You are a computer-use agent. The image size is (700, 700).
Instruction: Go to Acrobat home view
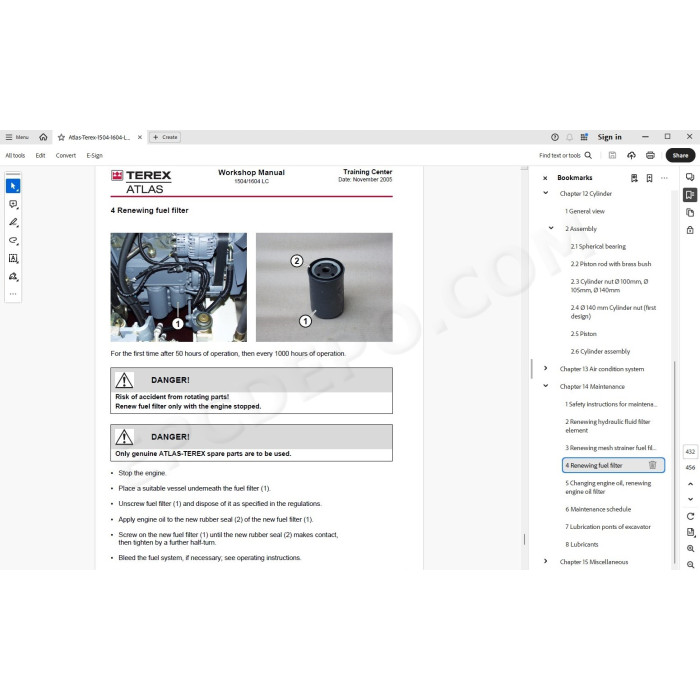(x=43, y=137)
